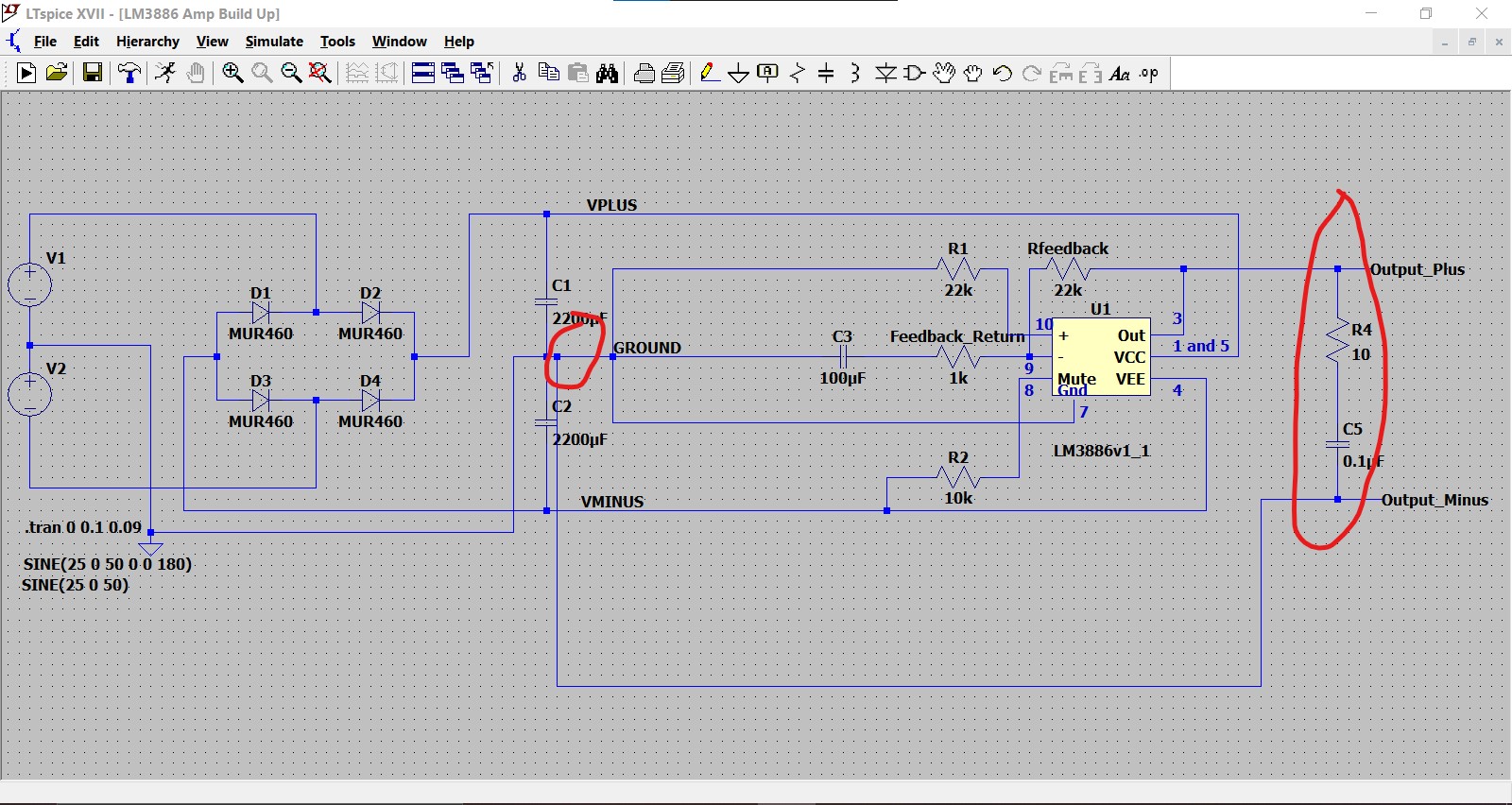This screenshot has width=1512, height=805.
Task: Place an Inductor from toolbar
Action: coord(855,73)
